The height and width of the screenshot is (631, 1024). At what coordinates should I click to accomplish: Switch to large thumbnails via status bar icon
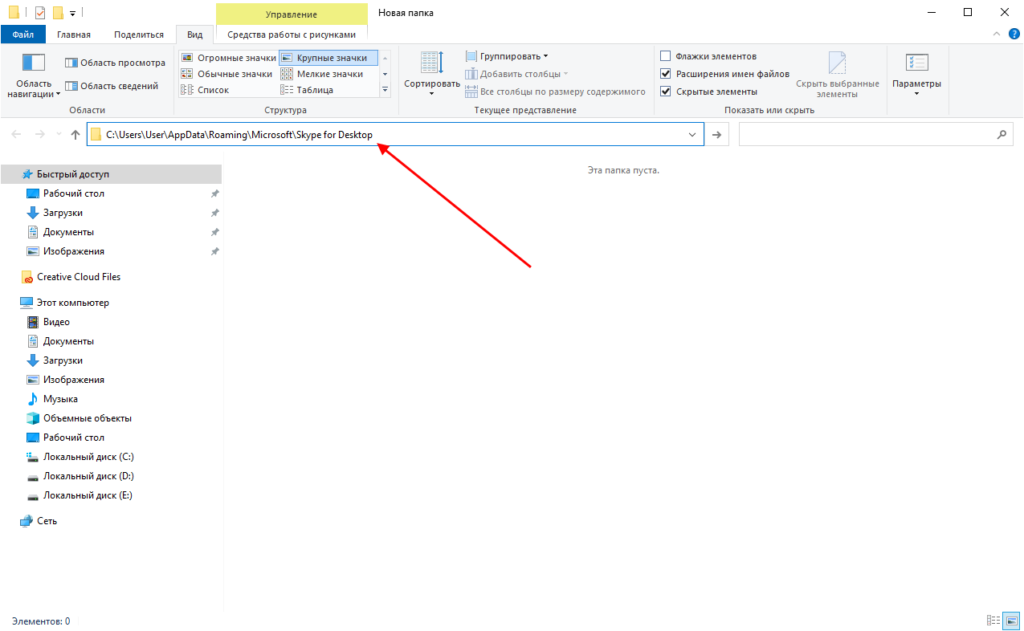(x=1012, y=621)
